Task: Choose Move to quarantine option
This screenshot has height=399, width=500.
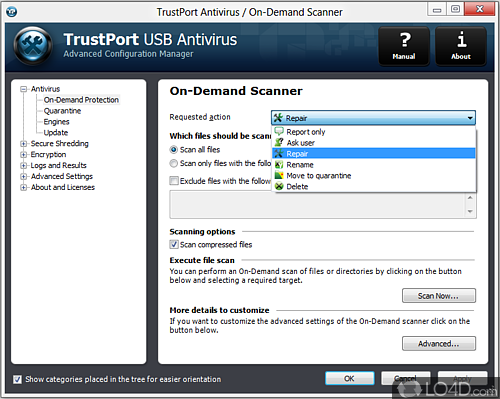Action: point(374,175)
